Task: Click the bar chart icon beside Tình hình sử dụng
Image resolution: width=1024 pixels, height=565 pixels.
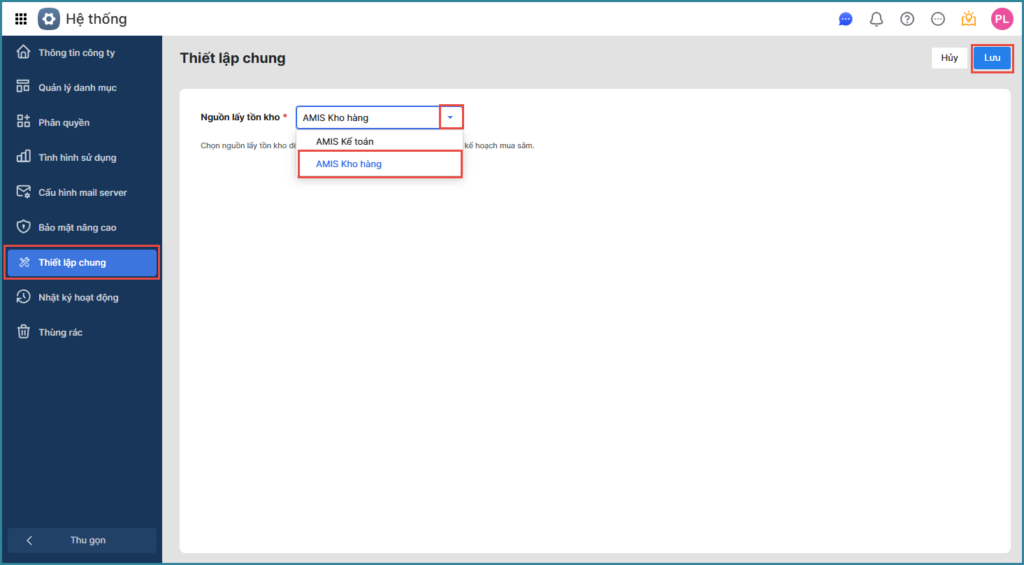Action: [24, 157]
